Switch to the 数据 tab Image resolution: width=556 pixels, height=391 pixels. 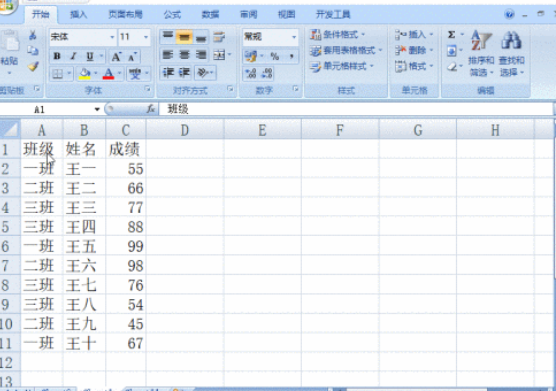(210, 14)
